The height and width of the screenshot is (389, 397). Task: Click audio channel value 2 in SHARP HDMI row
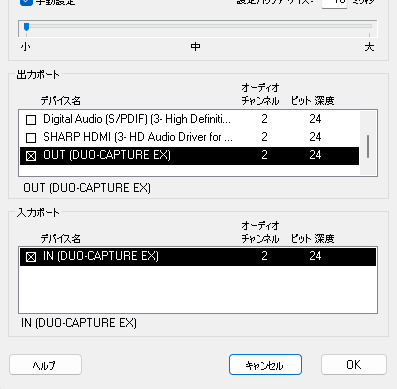pos(264,137)
